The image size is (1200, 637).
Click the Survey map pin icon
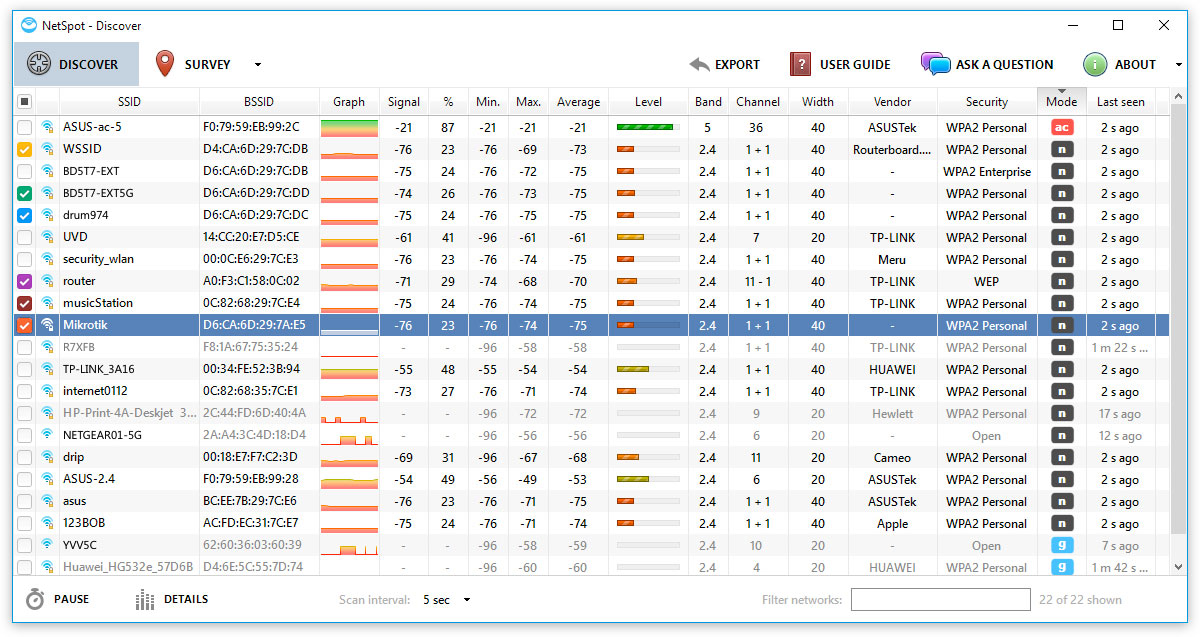coord(165,64)
